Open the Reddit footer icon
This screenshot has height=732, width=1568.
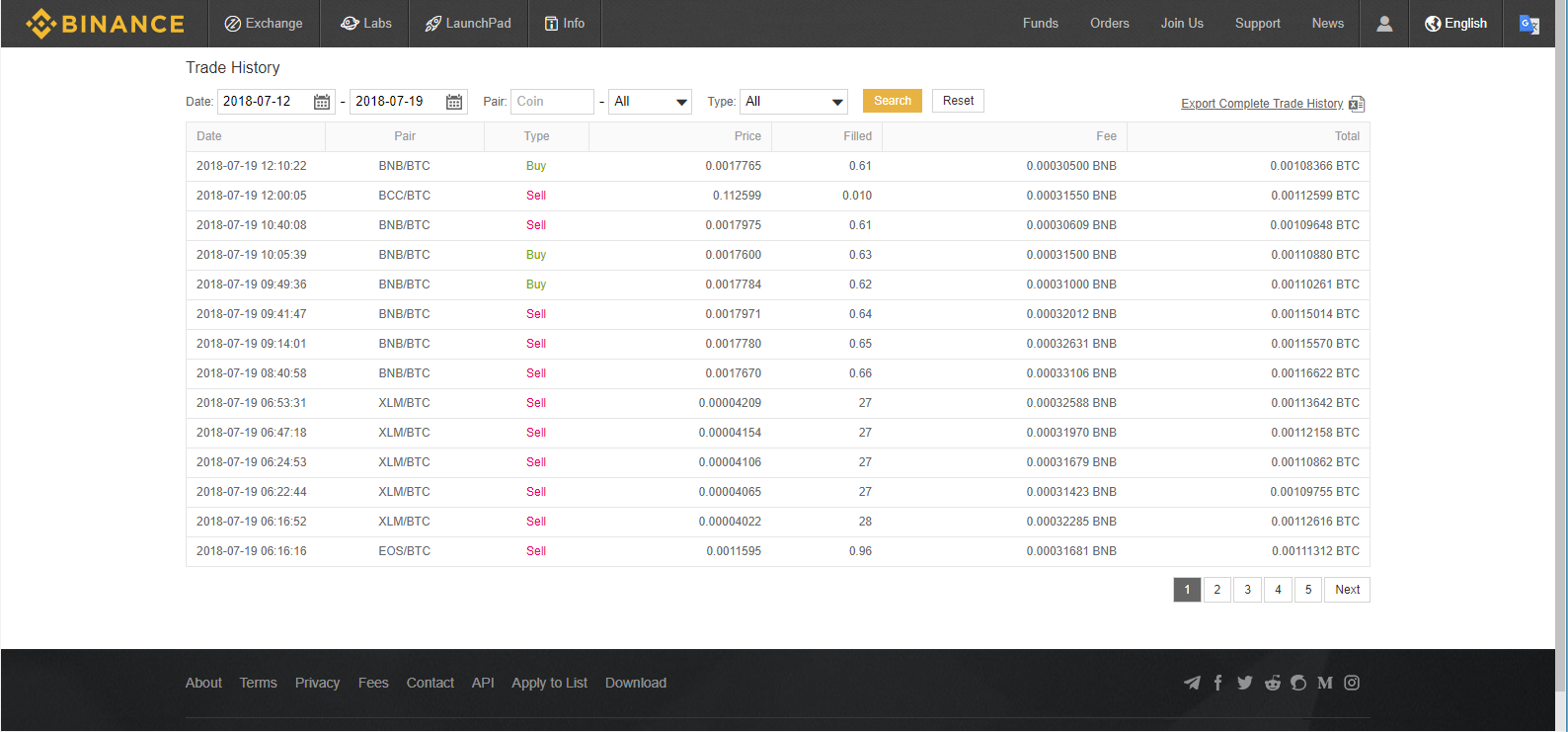pyautogui.click(x=1272, y=683)
